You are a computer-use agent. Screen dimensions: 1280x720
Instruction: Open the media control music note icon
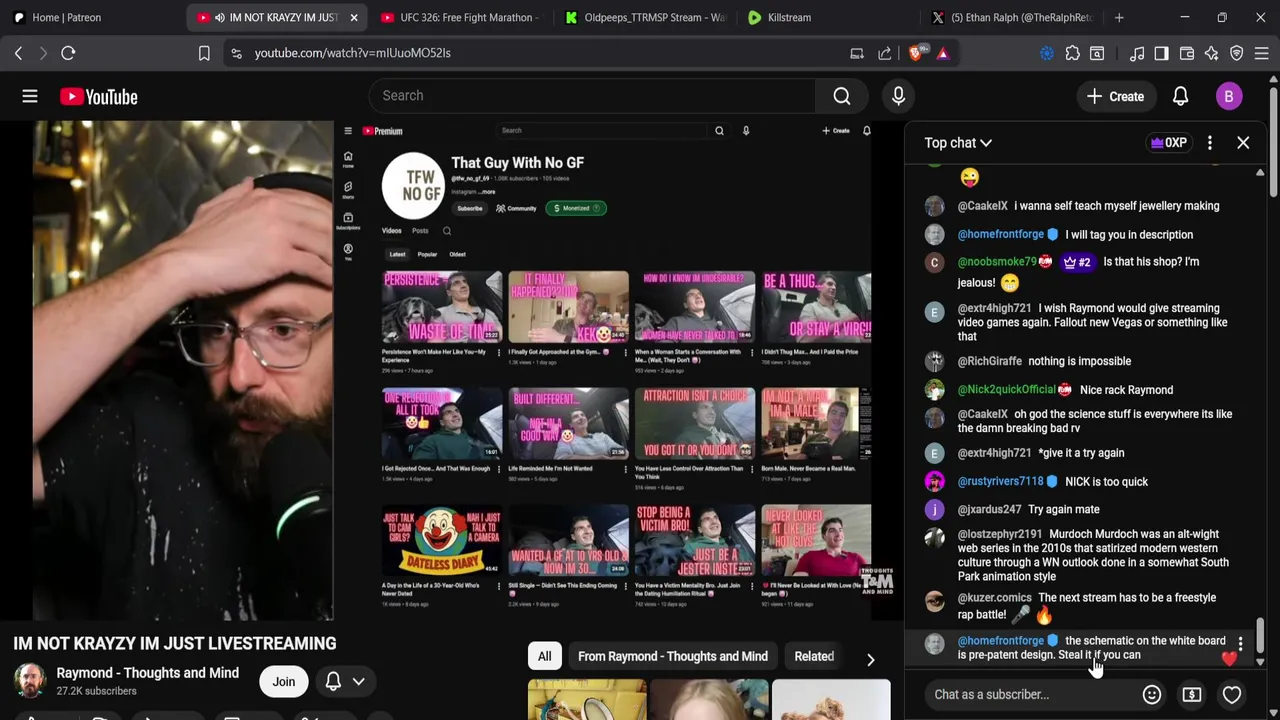pos(1137,53)
